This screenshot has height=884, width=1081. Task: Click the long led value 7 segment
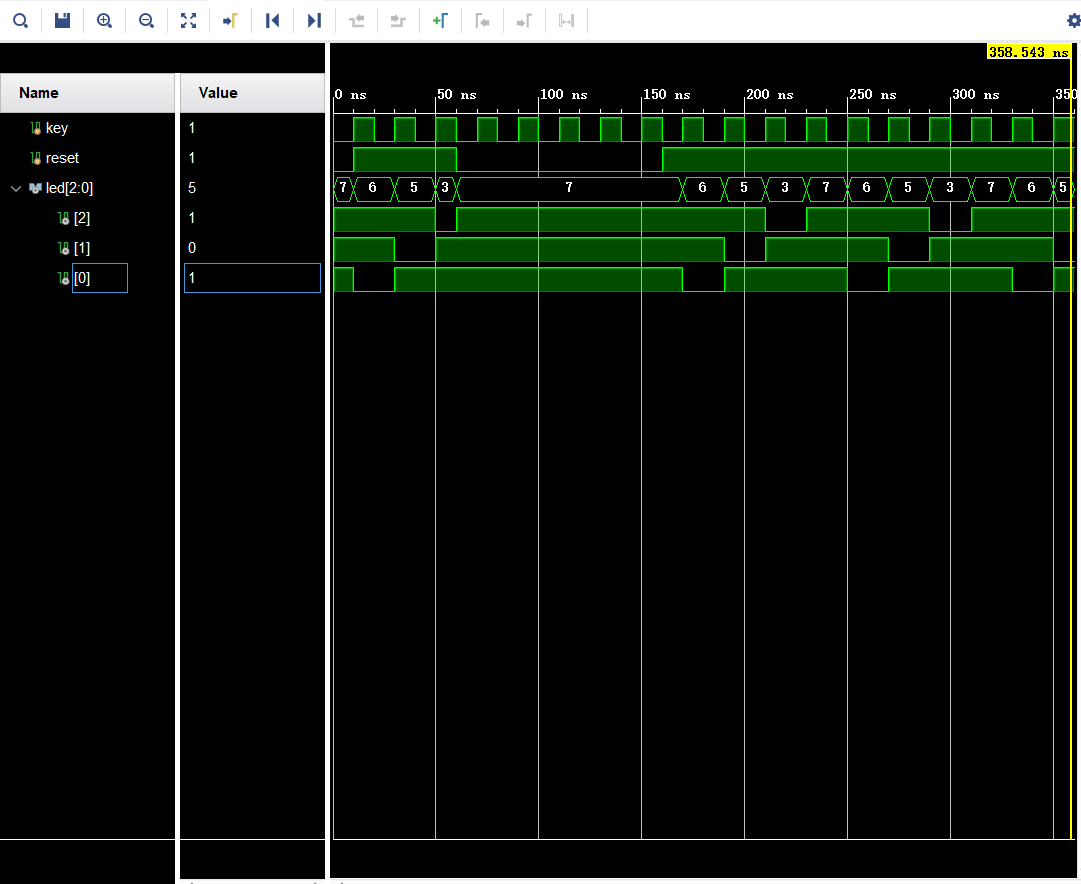[569, 188]
